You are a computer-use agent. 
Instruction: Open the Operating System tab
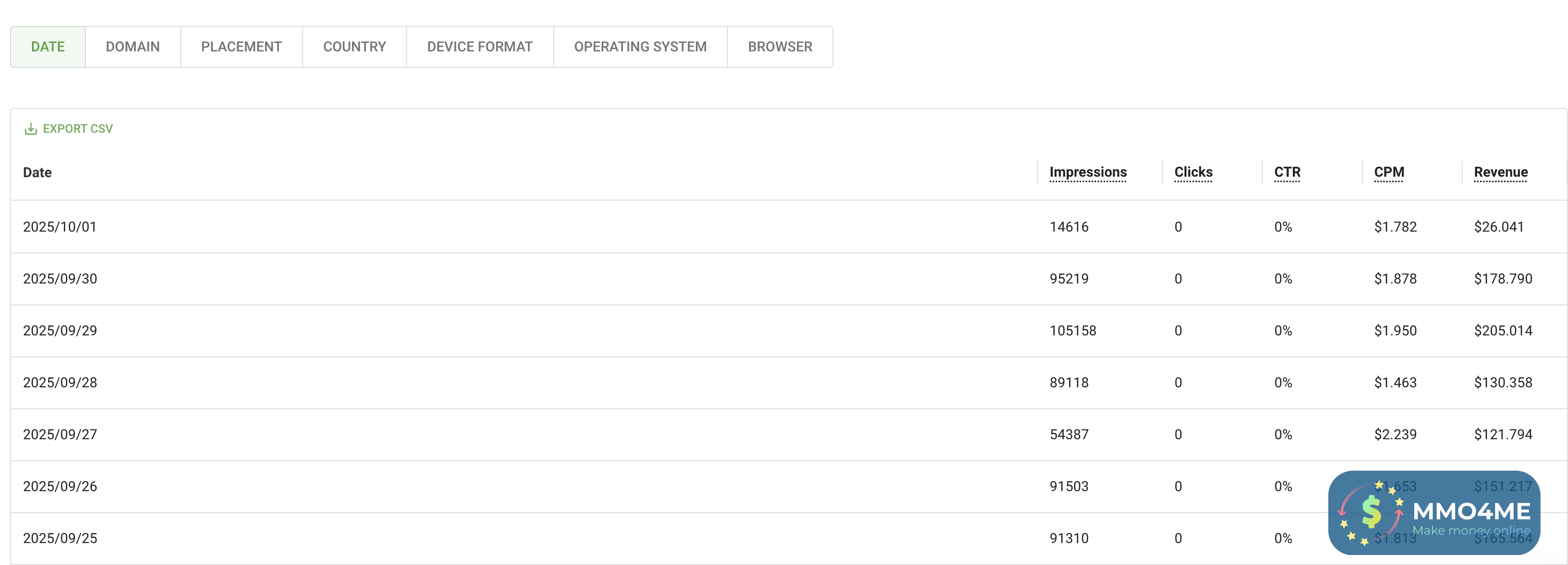coord(640,47)
